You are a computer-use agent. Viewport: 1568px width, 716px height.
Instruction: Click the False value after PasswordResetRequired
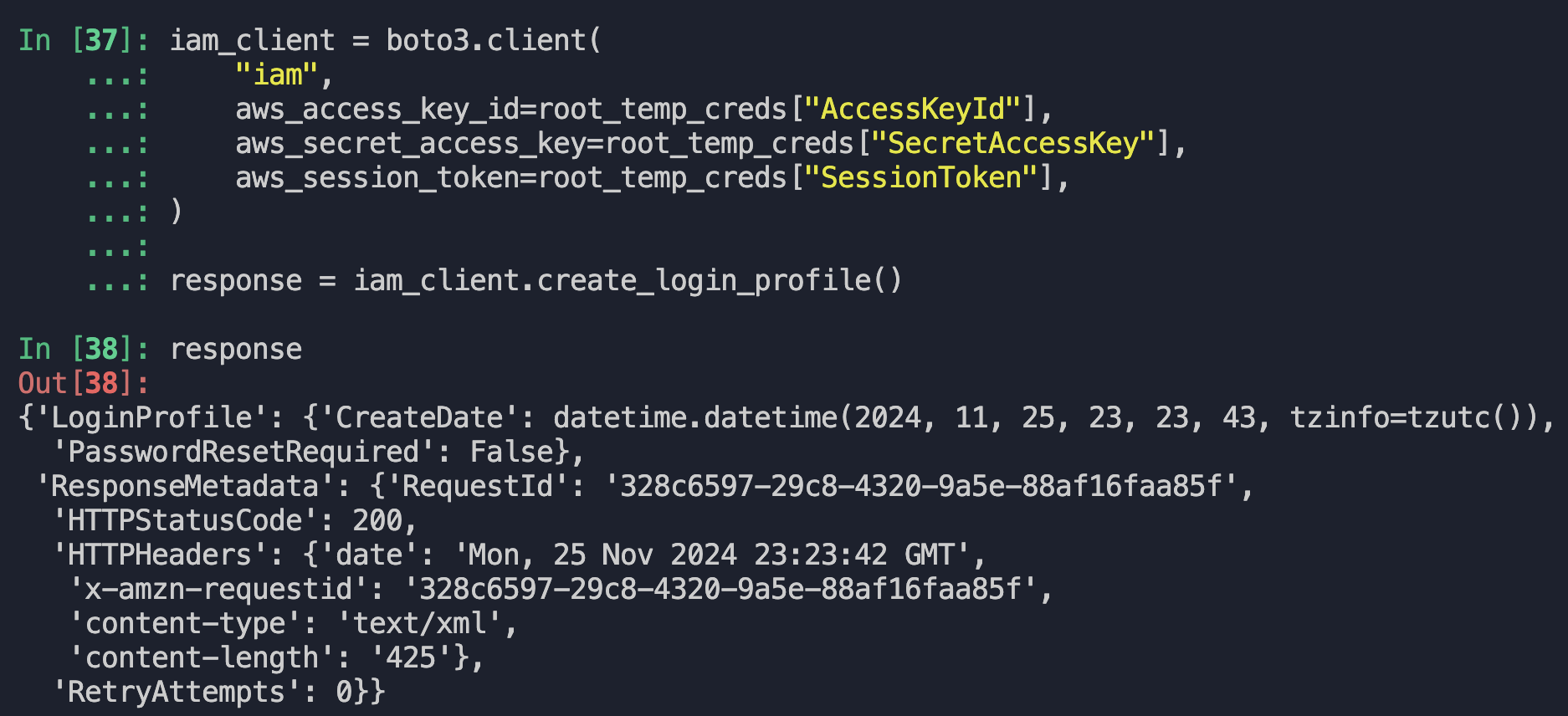[511, 452]
